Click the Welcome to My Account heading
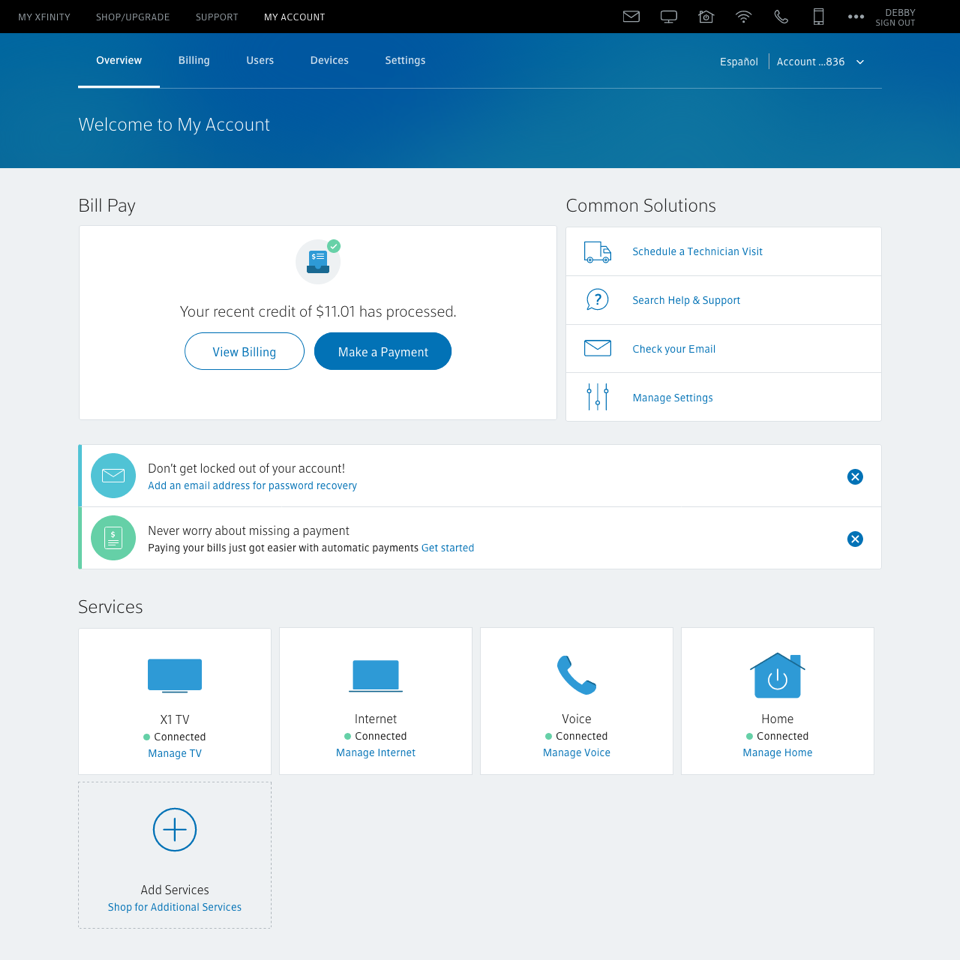The width and height of the screenshot is (960, 960). [x=174, y=125]
